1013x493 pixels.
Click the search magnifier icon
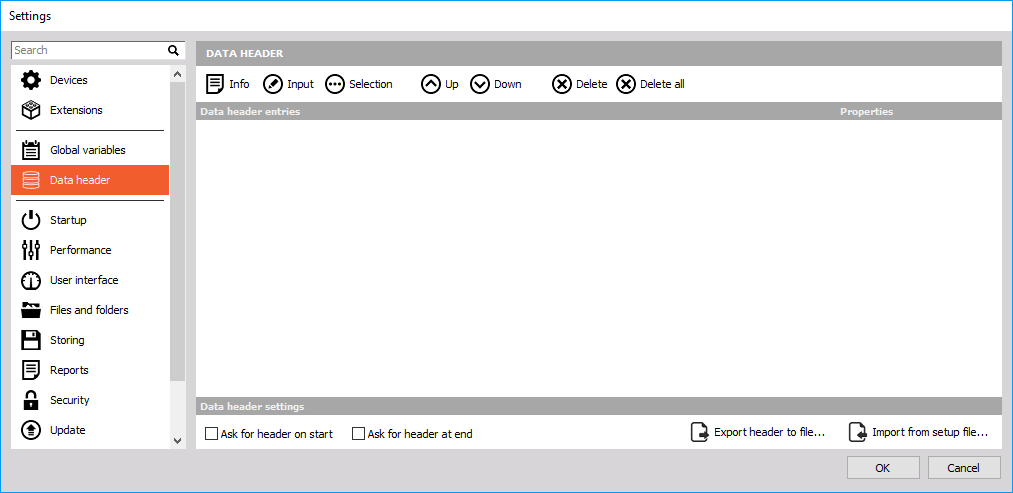coord(173,50)
